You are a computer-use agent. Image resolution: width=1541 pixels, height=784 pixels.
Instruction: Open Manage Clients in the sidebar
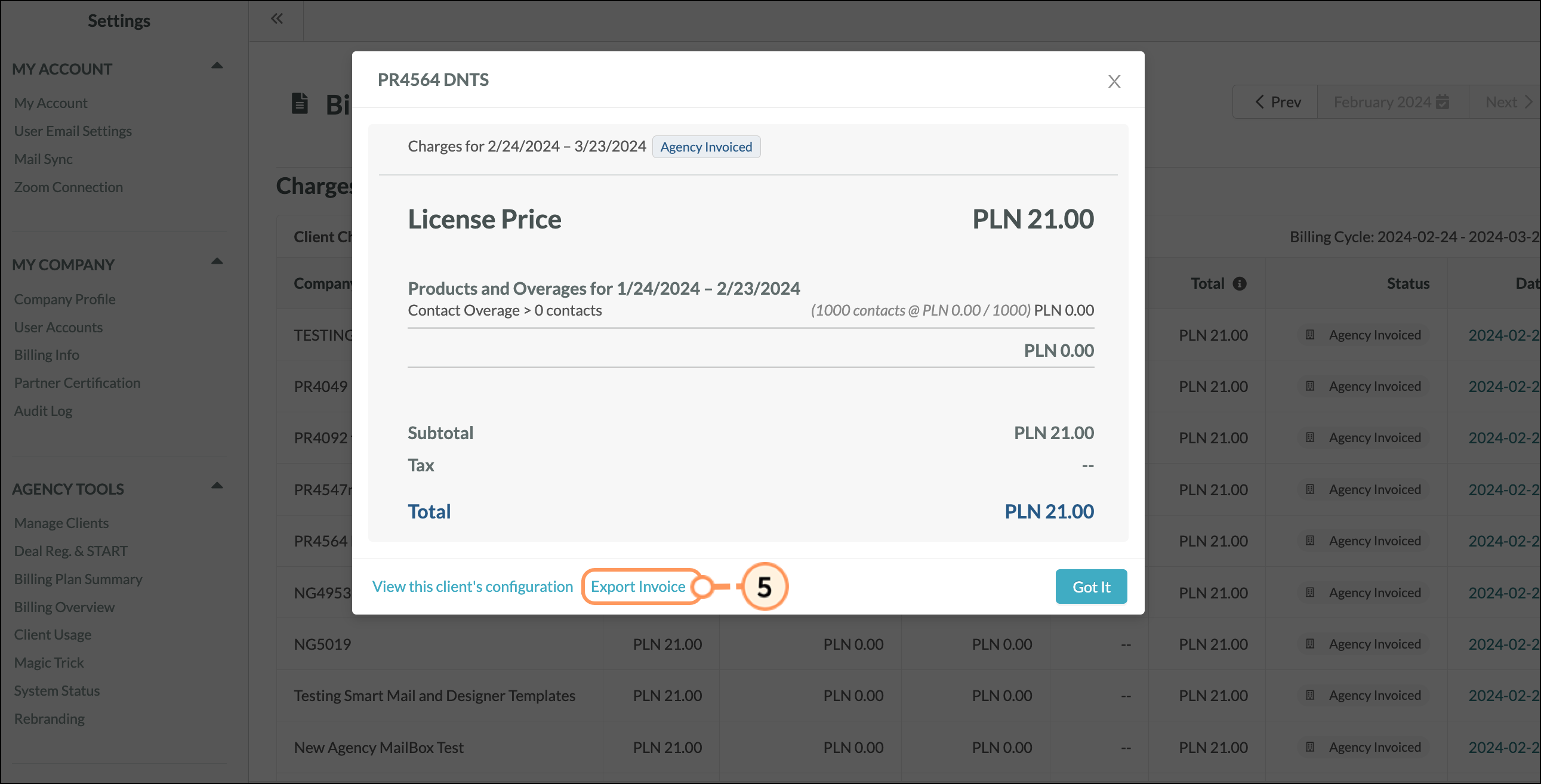click(x=61, y=523)
